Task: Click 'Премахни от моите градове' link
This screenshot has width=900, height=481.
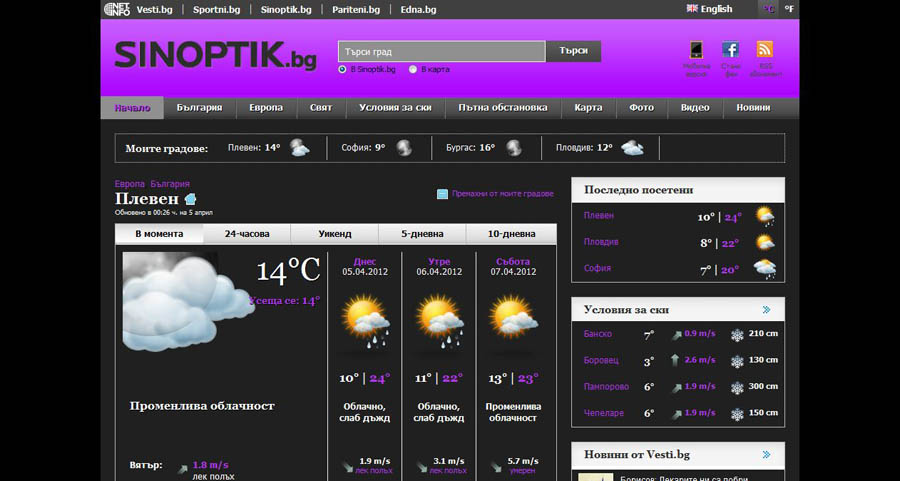Action: (x=503, y=194)
